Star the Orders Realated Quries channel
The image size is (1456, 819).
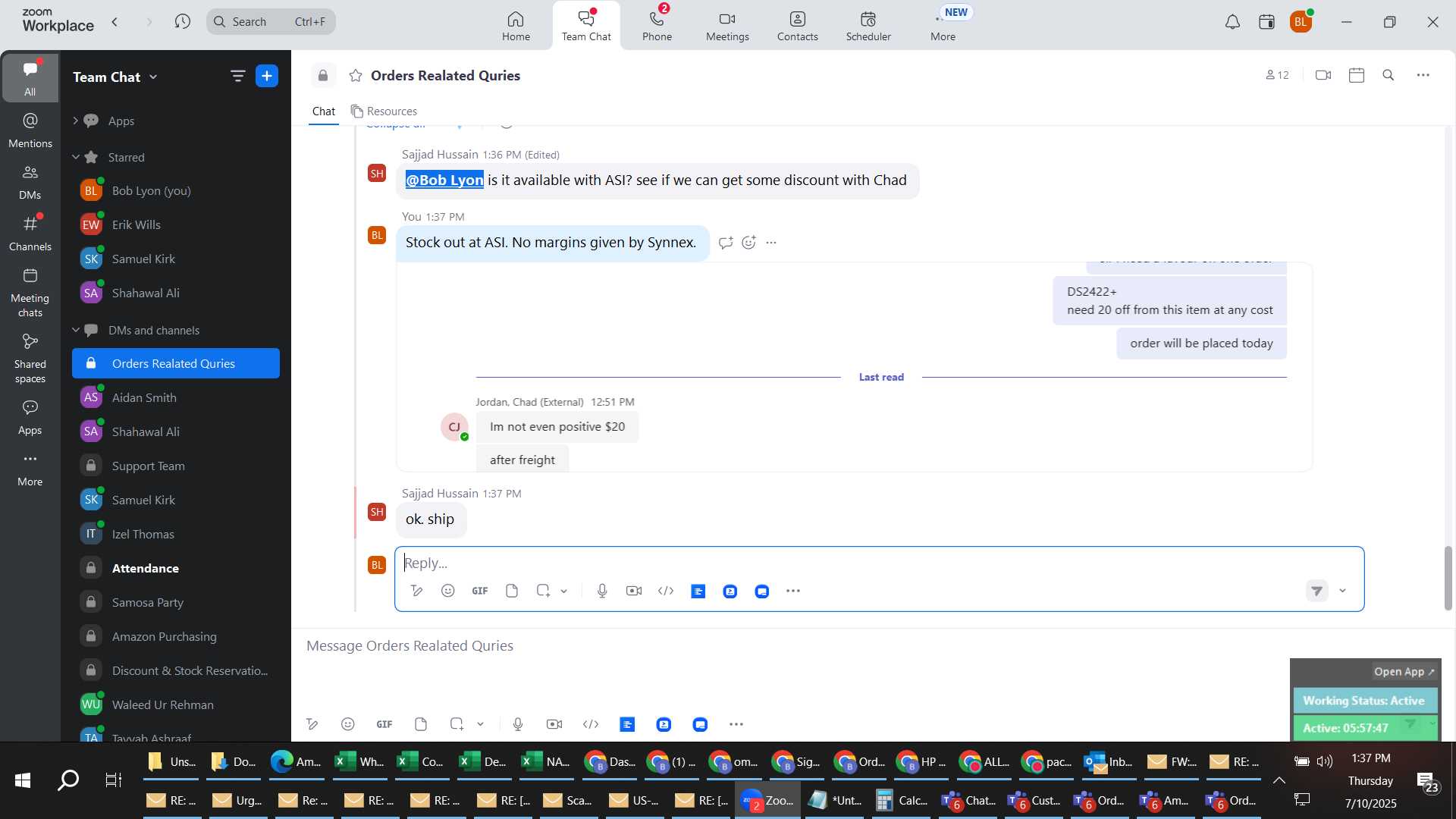(x=356, y=75)
